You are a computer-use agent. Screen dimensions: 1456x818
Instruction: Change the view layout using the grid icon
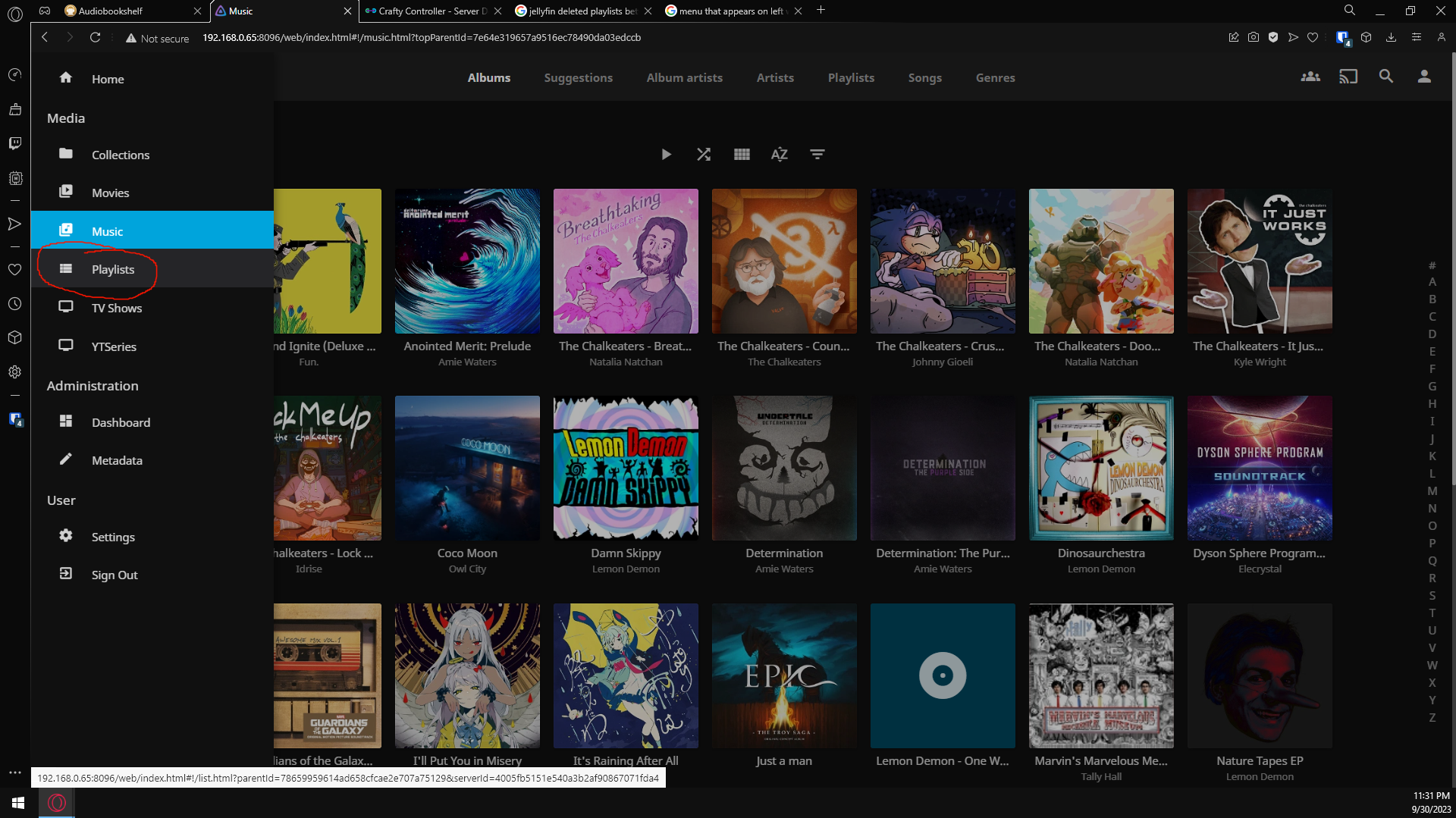pos(742,155)
